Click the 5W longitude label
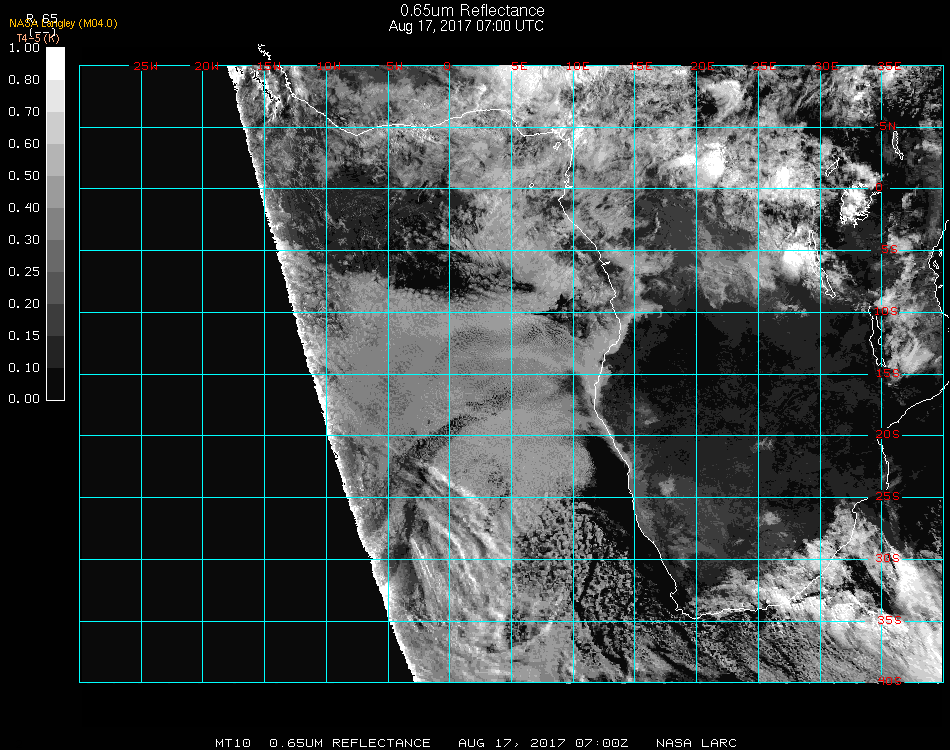The height and width of the screenshot is (750, 950). [394, 66]
